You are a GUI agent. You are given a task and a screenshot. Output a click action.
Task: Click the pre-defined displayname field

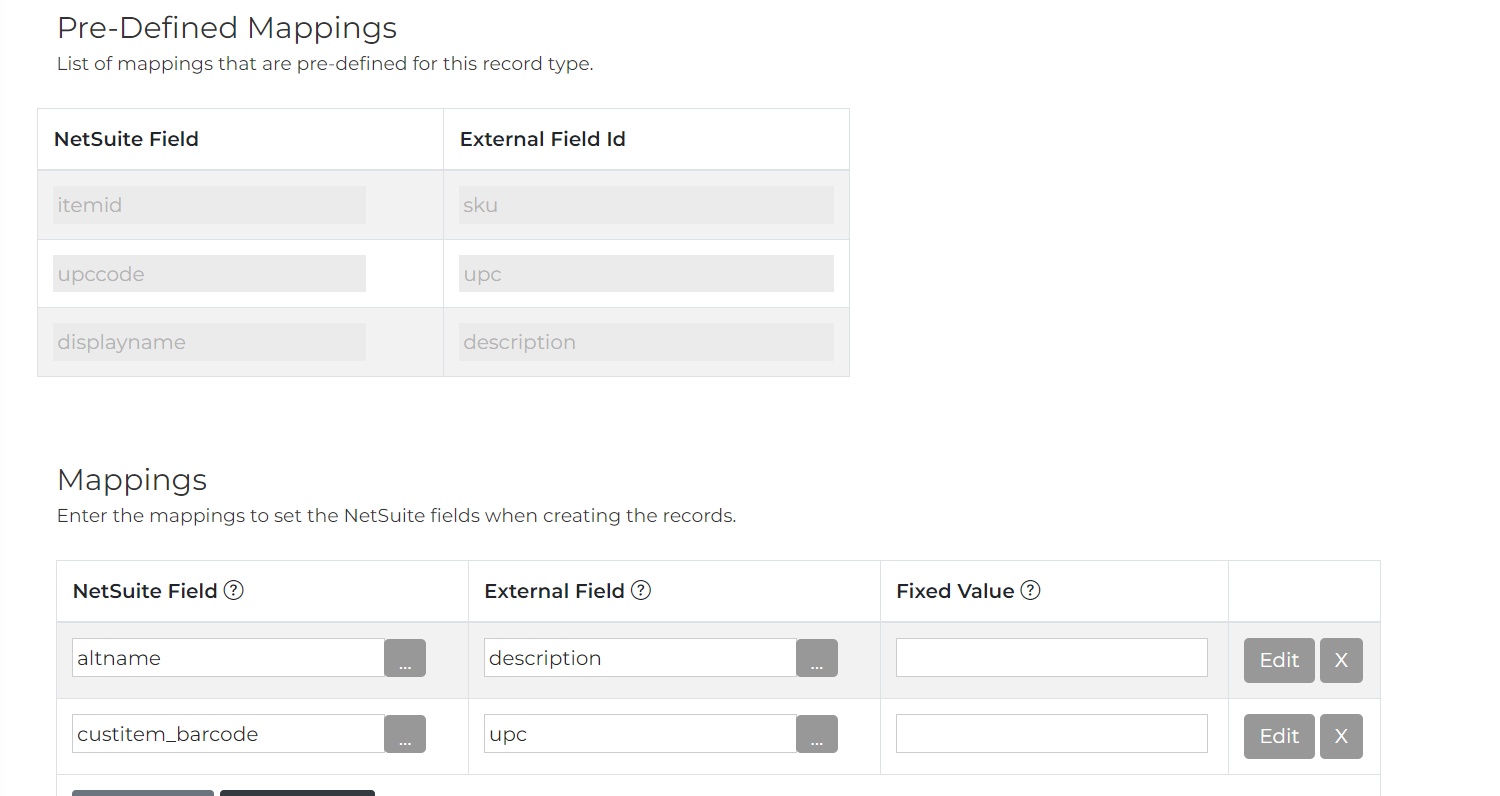tap(209, 342)
